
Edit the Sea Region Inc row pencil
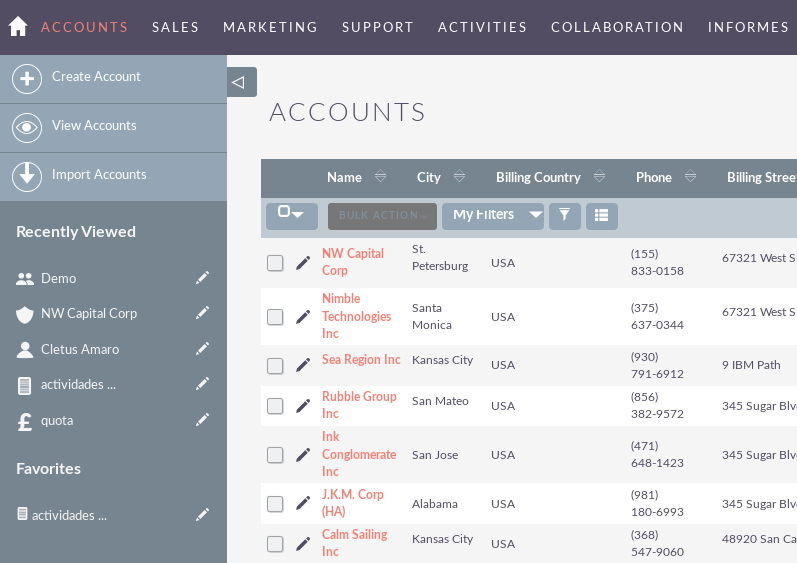click(x=303, y=365)
